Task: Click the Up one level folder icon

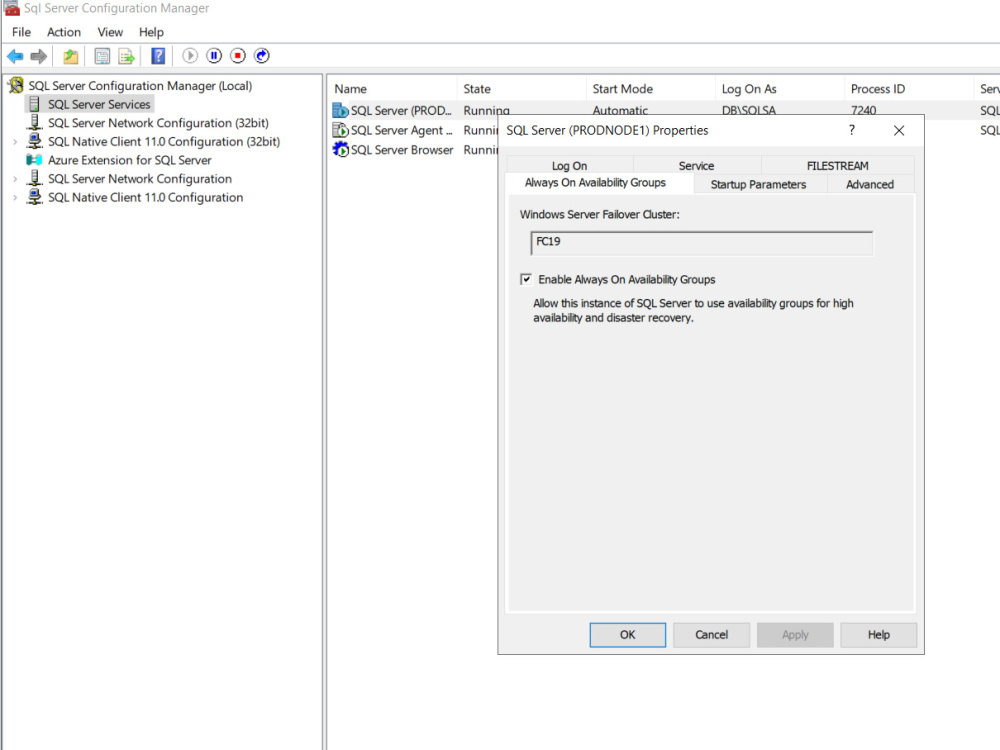Action: click(x=71, y=56)
